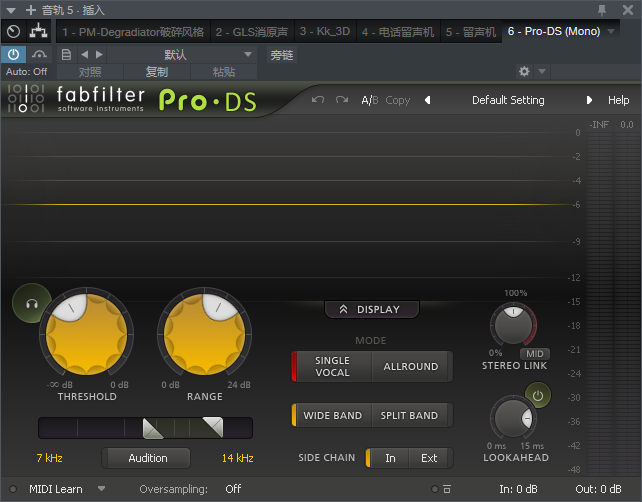Image resolution: width=642 pixels, height=502 pixels.
Task: Click the 粘贴 paste button
Action: click(x=224, y=72)
